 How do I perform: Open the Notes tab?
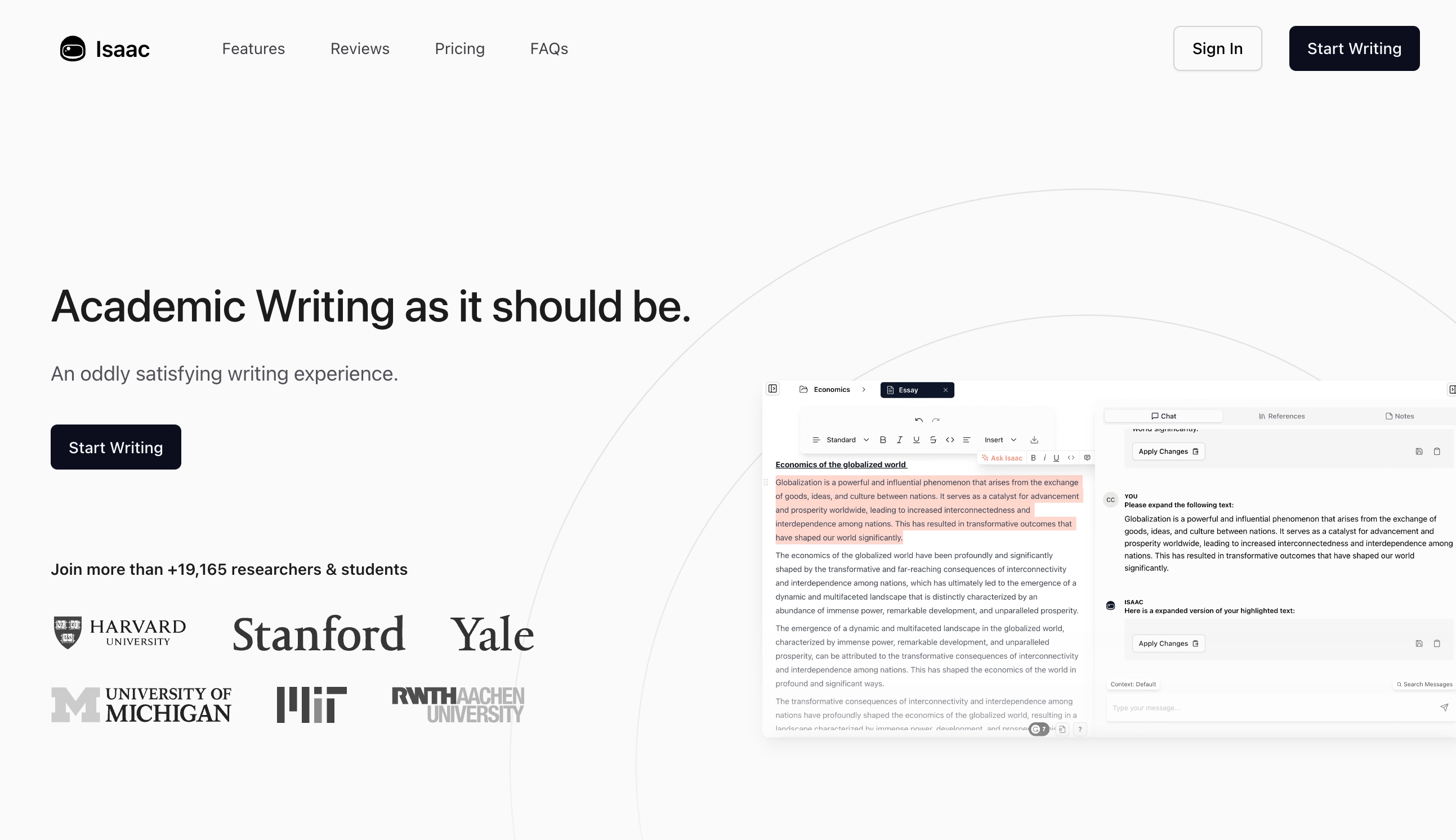tap(1400, 416)
